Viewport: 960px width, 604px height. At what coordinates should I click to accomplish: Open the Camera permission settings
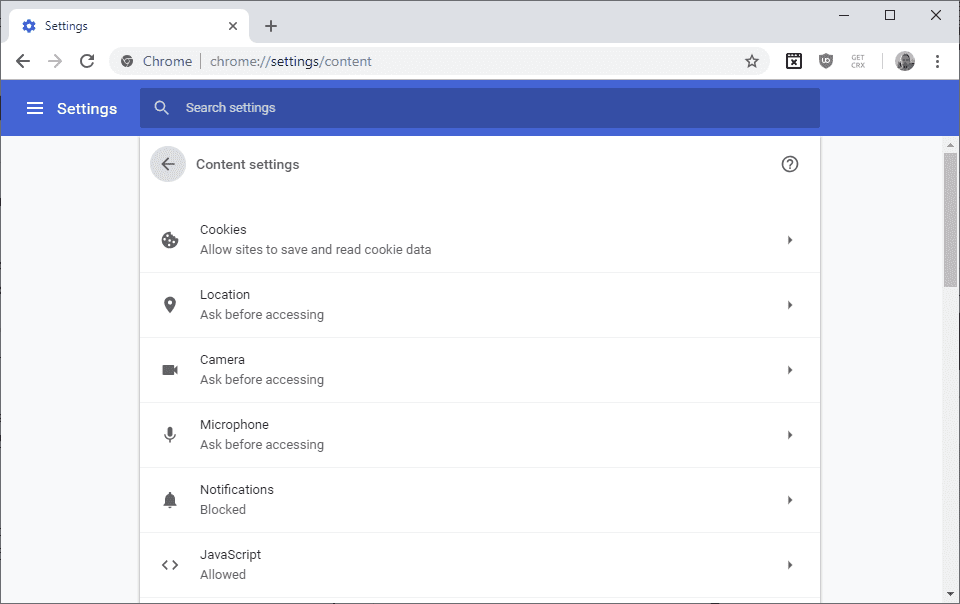[x=480, y=370]
